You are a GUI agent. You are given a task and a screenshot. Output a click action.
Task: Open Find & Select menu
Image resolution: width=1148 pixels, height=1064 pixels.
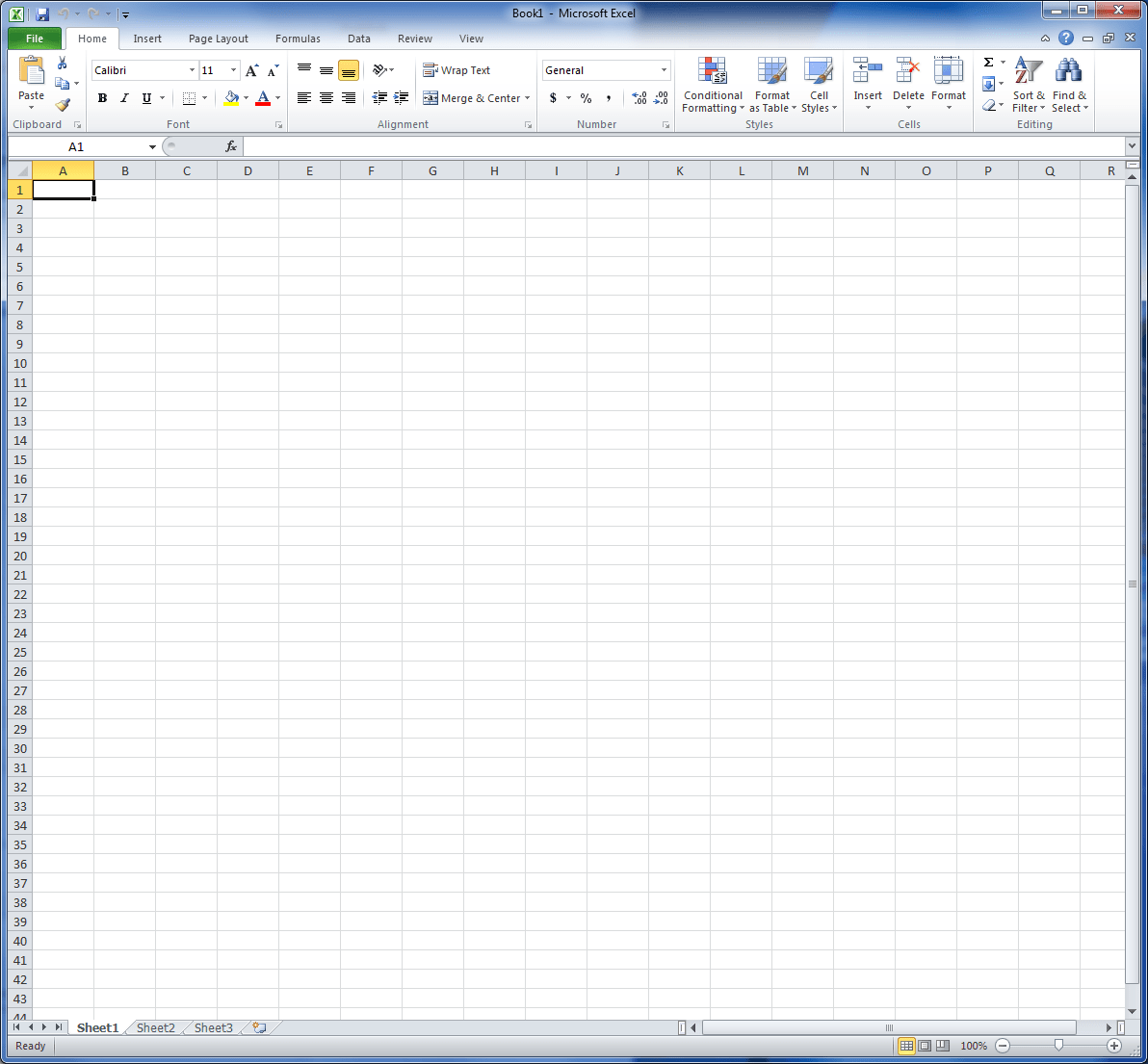[1069, 86]
